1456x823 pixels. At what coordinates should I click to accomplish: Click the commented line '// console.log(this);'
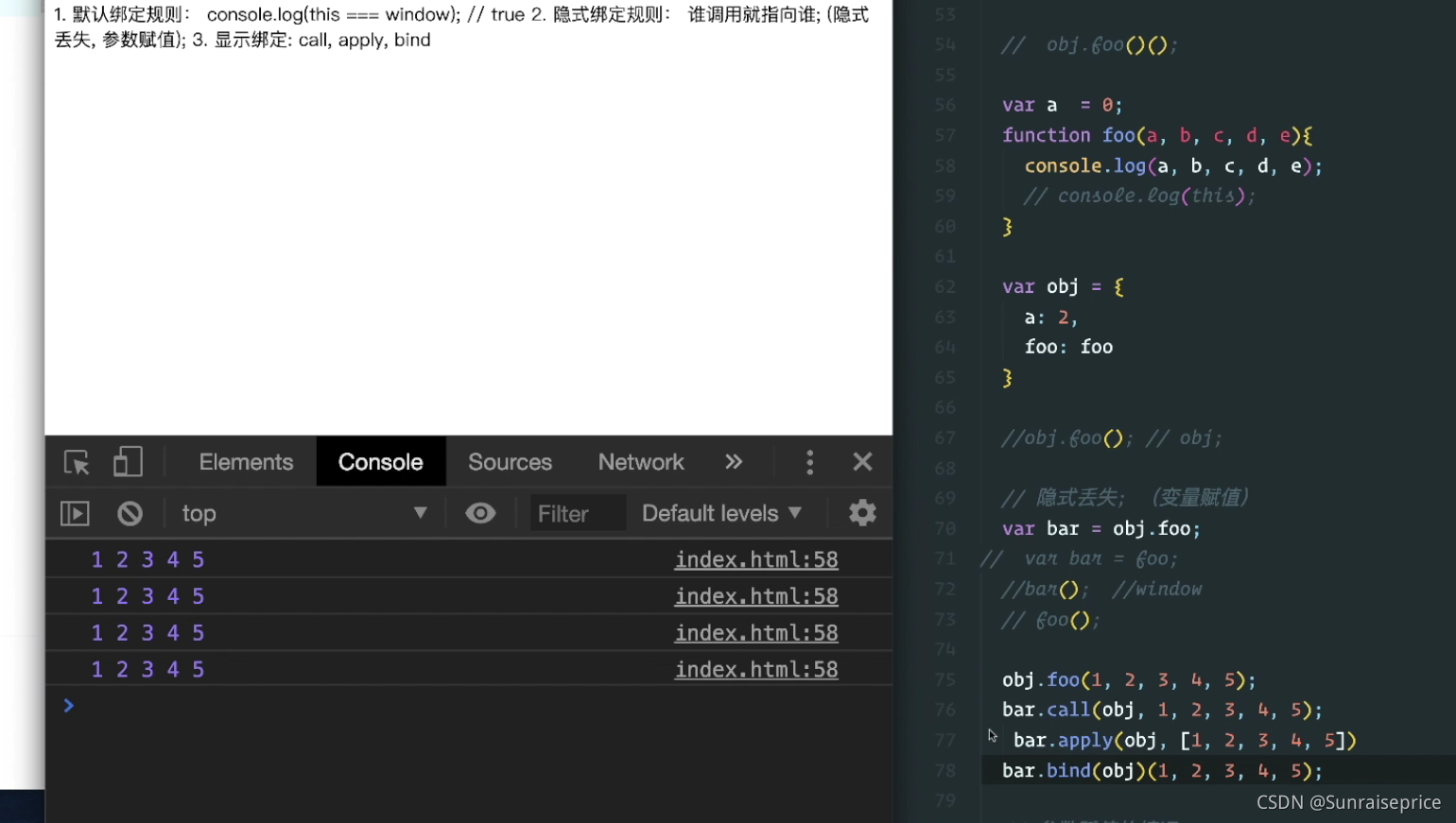coord(1140,196)
